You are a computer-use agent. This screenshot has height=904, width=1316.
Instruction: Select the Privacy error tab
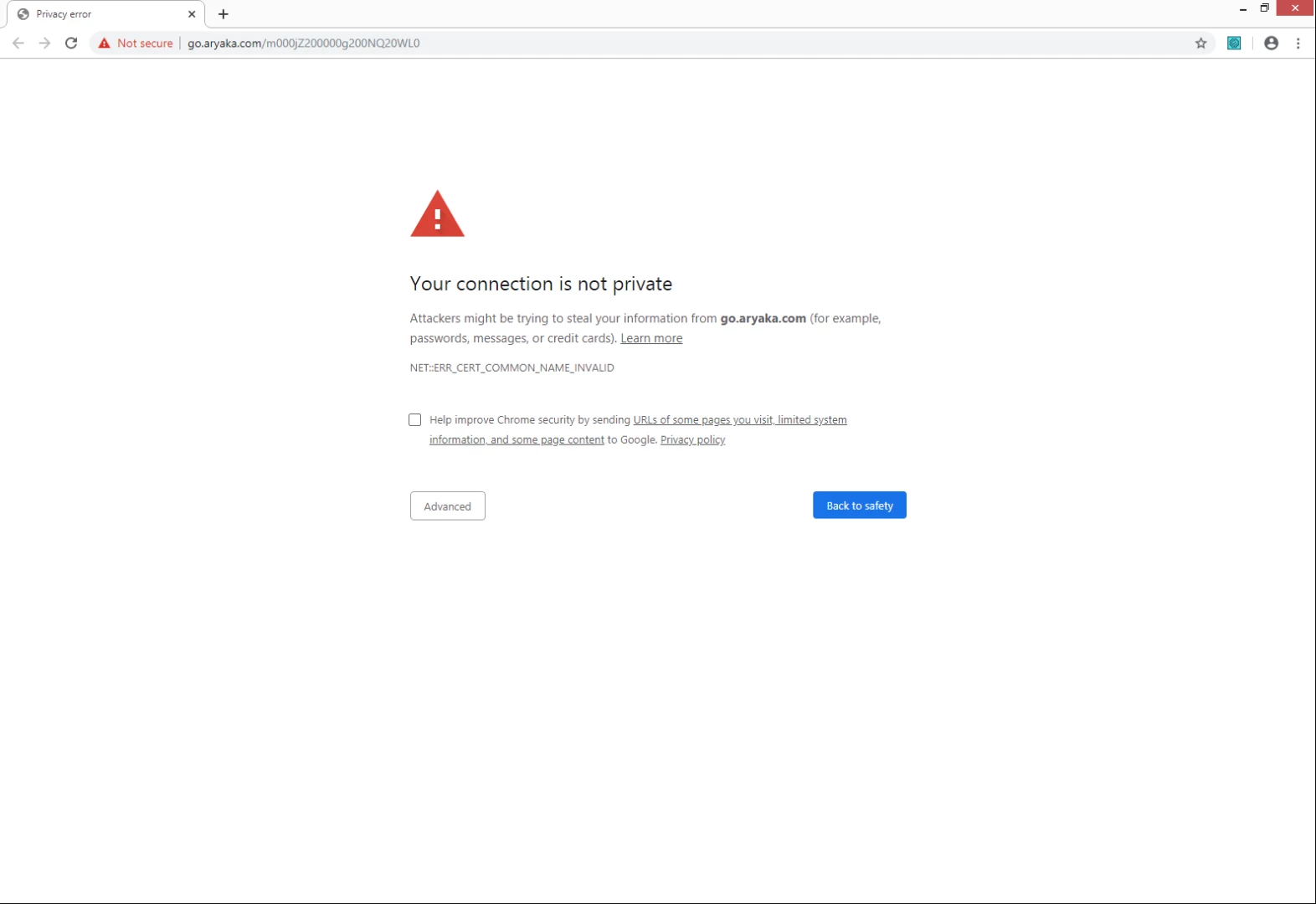point(105,14)
